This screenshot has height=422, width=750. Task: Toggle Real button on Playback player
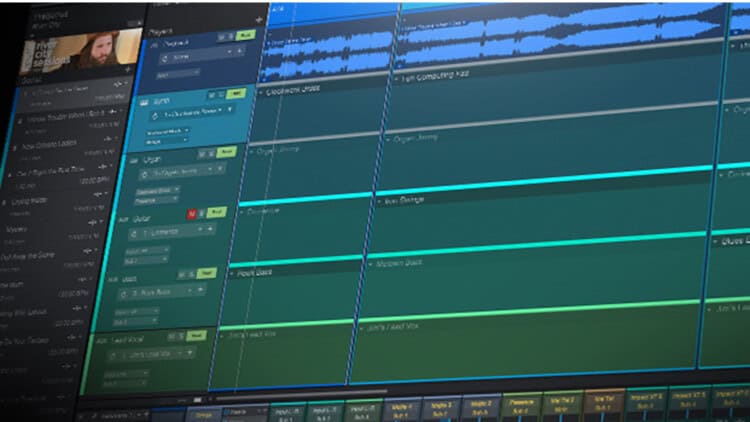click(x=245, y=35)
